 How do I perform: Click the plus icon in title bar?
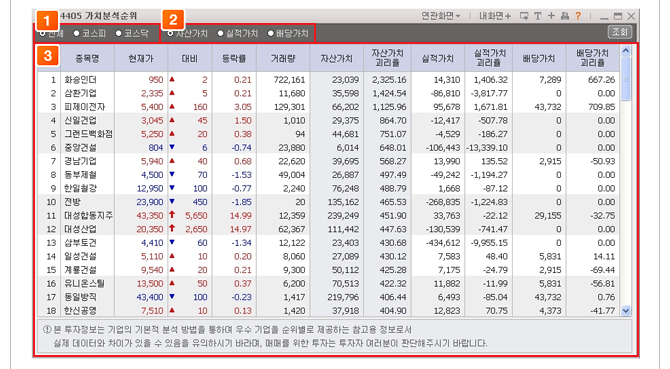tap(551, 16)
